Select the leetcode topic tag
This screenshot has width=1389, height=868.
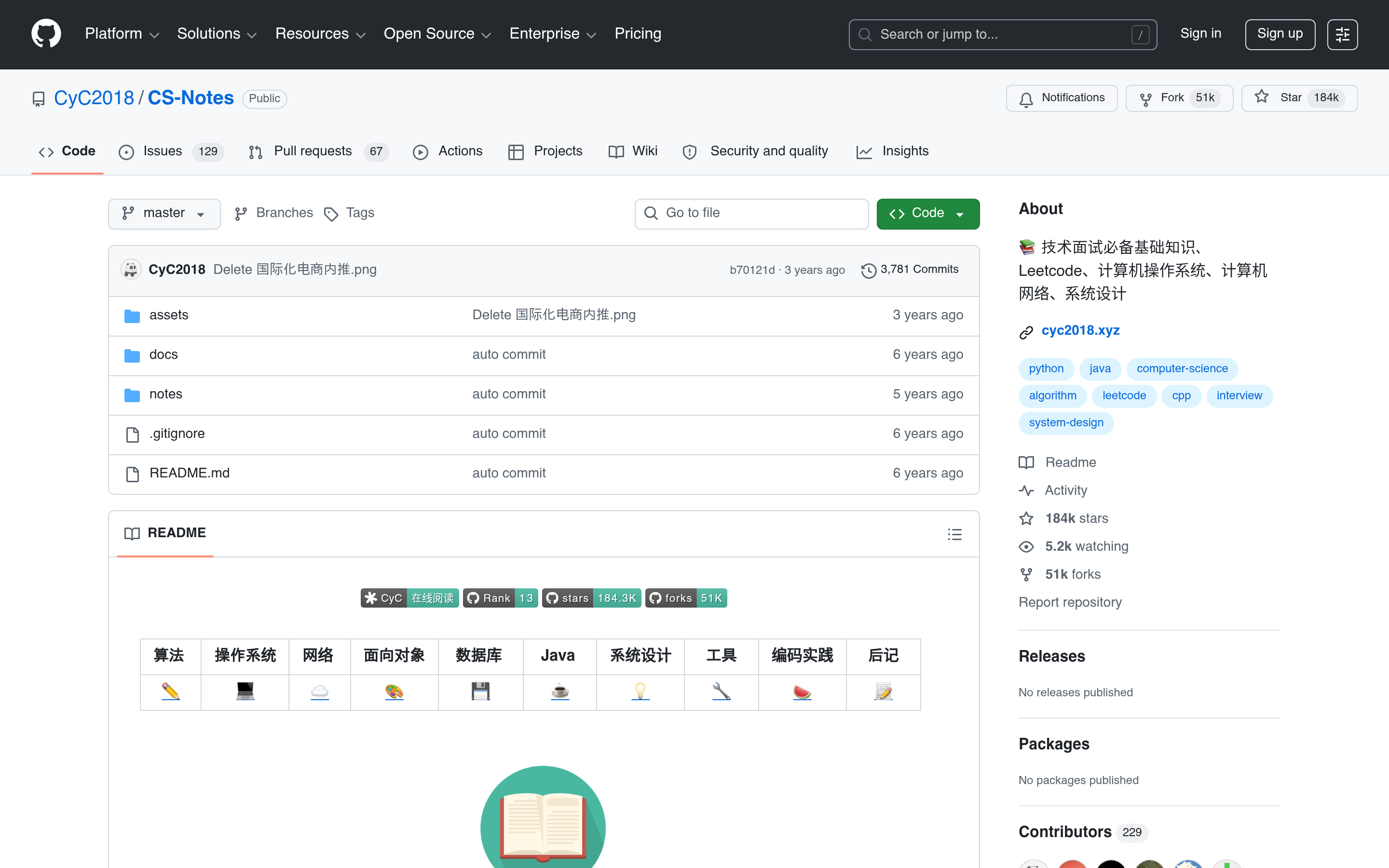(x=1124, y=396)
